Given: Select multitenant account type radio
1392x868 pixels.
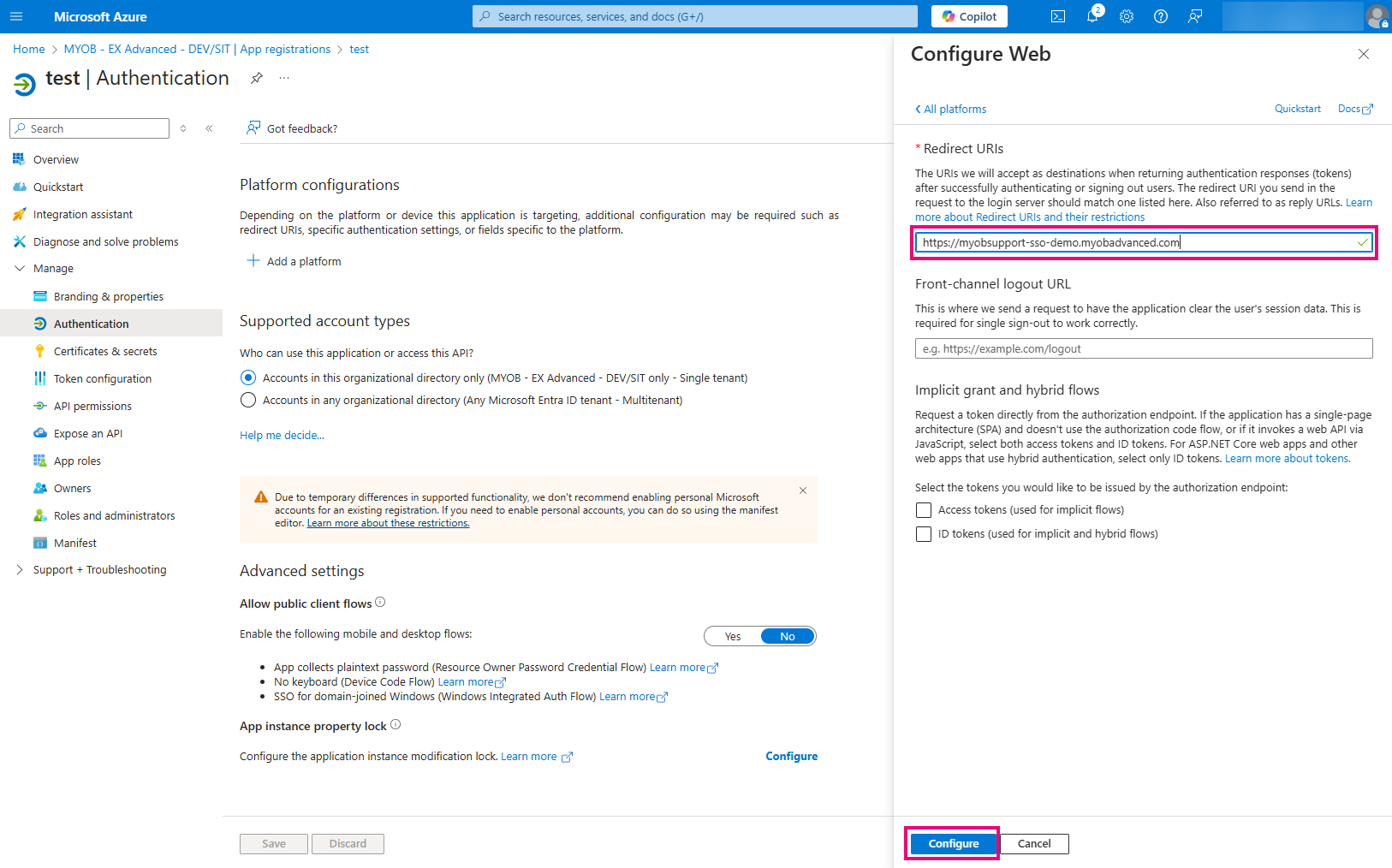Looking at the screenshot, I should pyautogui.click(x=248, y=400).
